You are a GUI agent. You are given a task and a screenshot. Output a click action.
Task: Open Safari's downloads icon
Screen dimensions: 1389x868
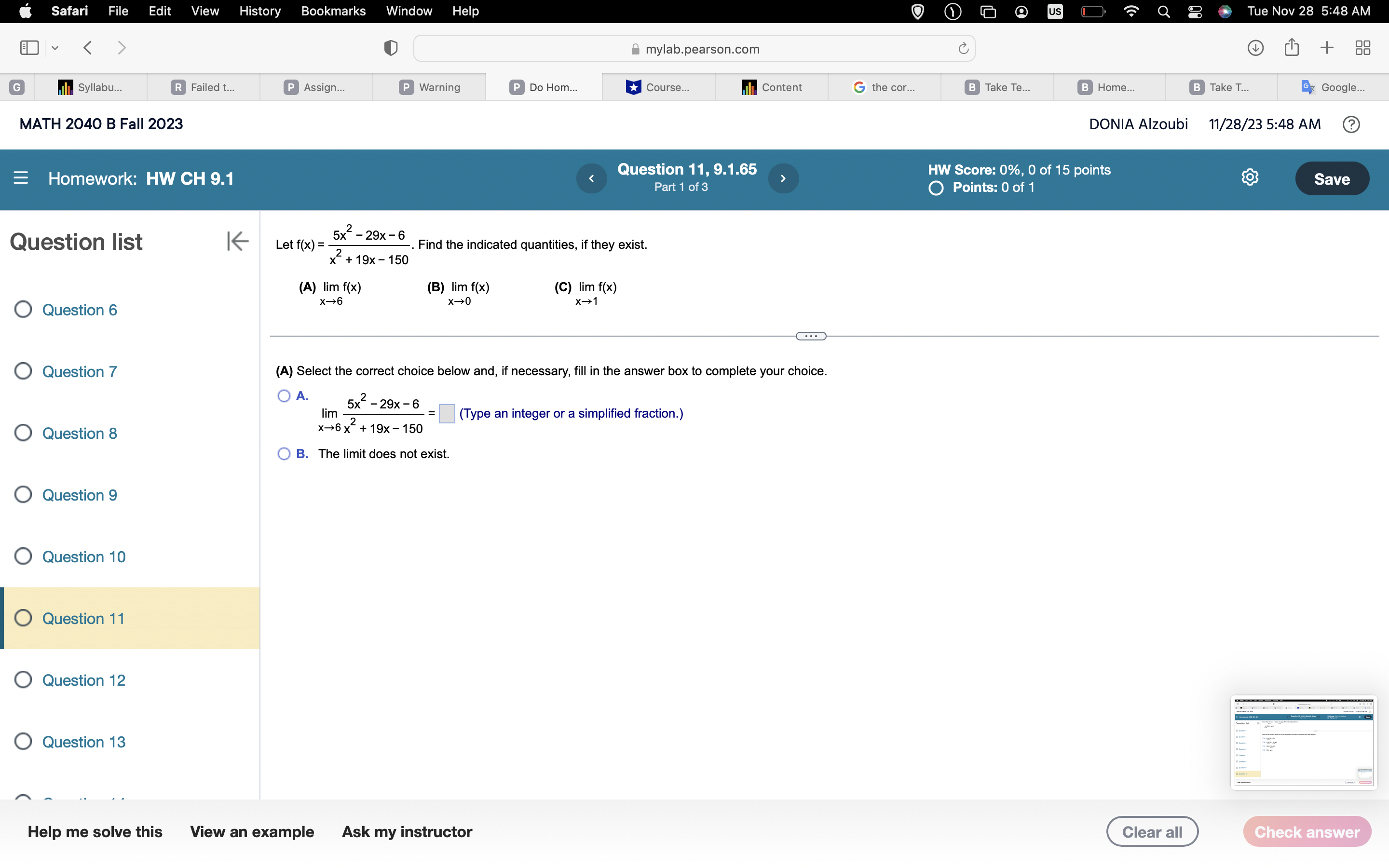tap(1255, 48)
